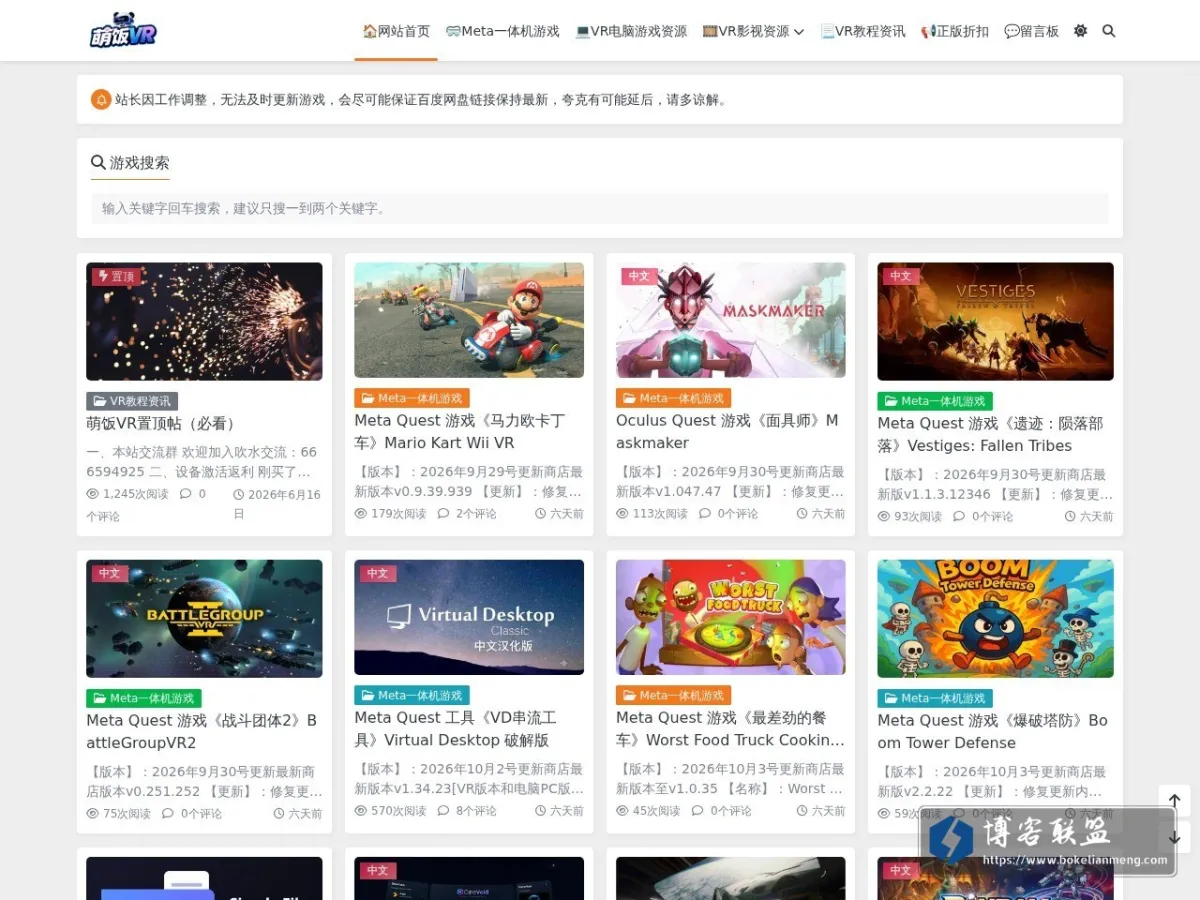
Task: Open 留言板 nav item
Action: point(1032,31)
